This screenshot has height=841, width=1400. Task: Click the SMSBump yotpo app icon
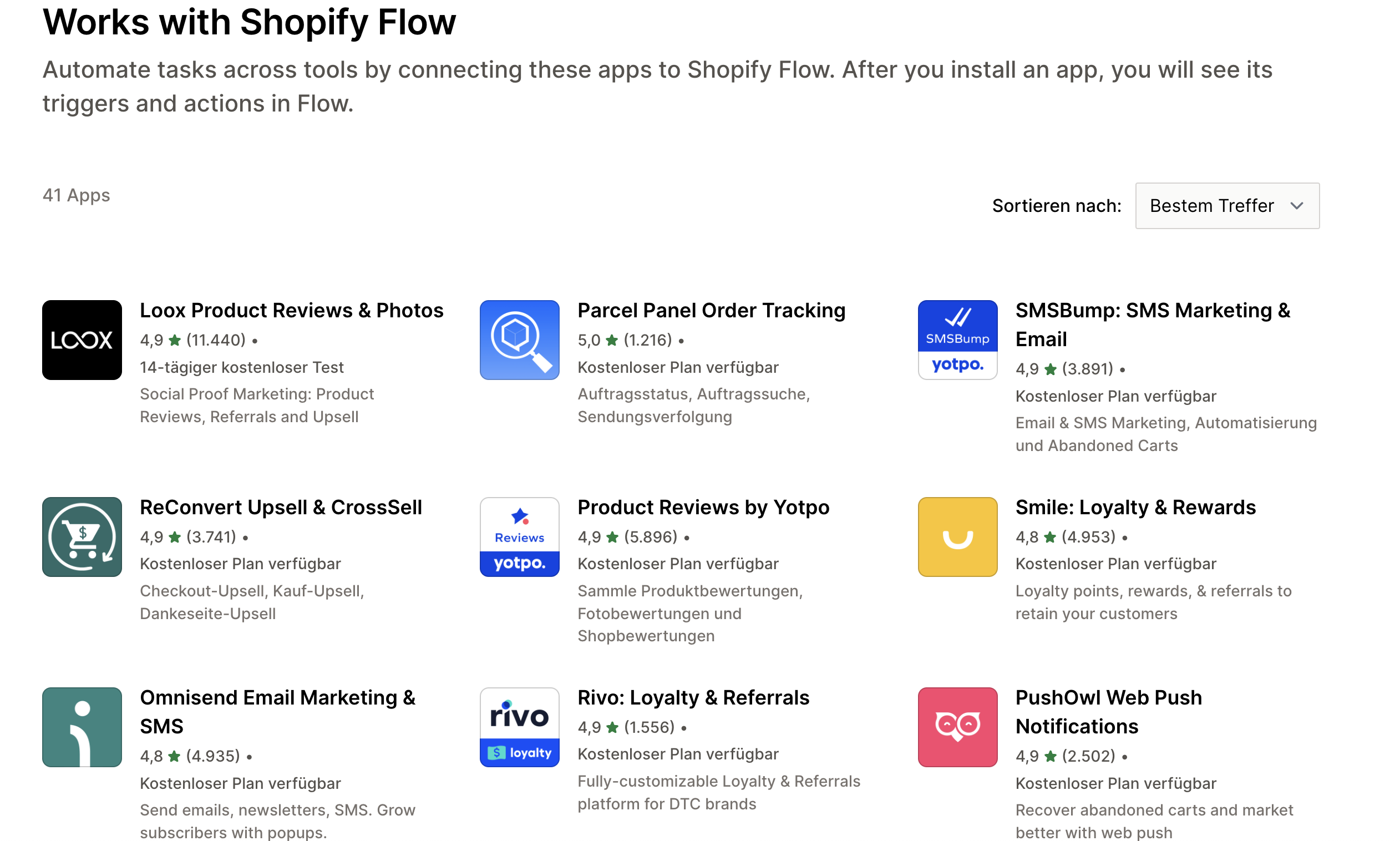[957, 340]
